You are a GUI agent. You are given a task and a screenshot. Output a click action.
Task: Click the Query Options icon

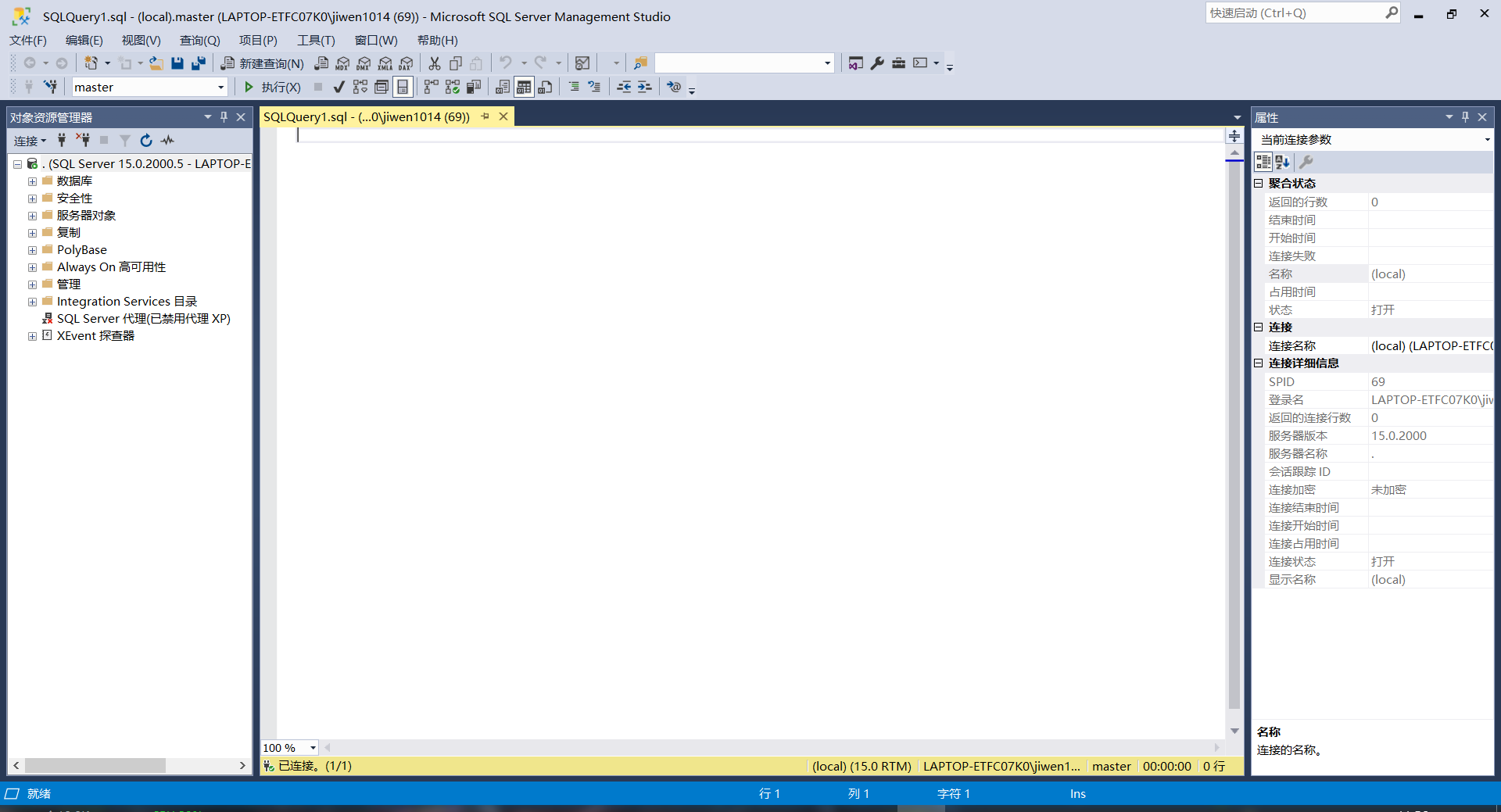[x=382, y=87]
